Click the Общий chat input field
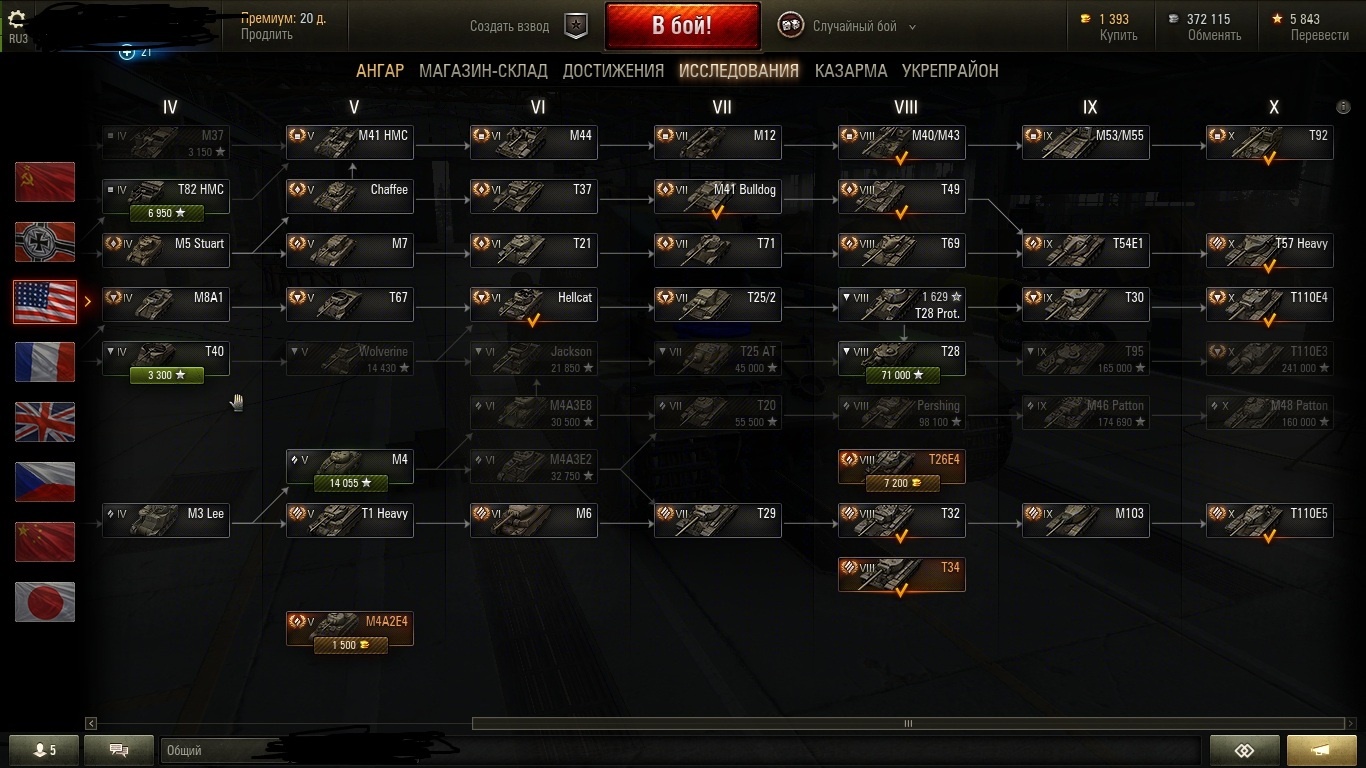The image size is (1366, 768). click(680, 750)
